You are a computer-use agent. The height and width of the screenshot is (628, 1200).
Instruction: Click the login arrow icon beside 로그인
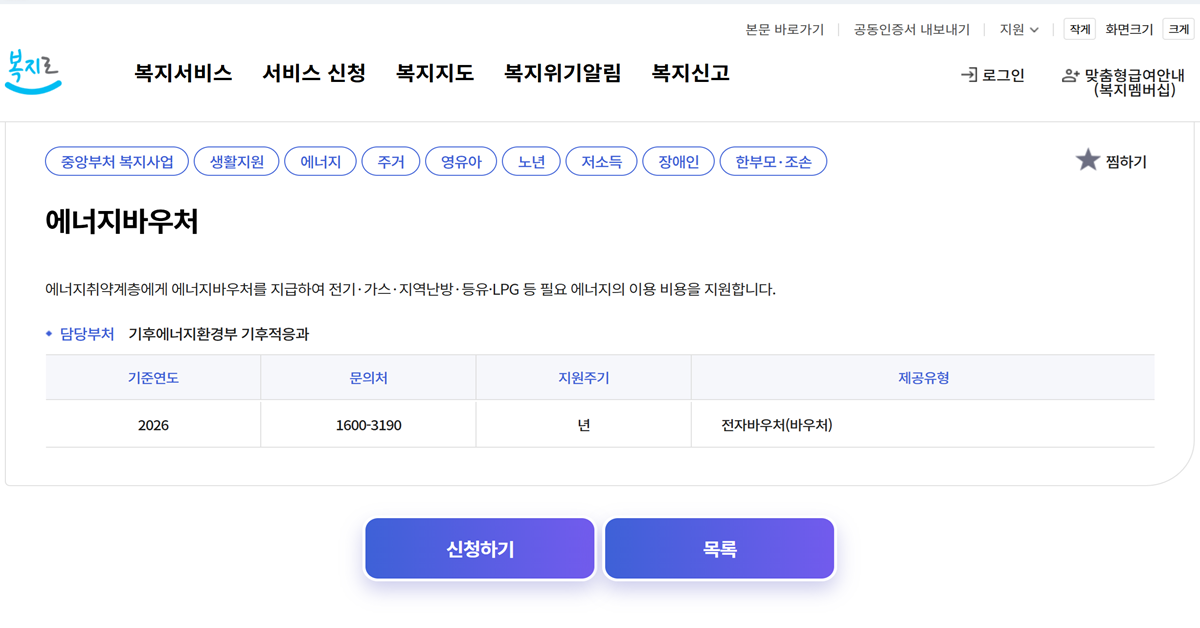(968, 75)
